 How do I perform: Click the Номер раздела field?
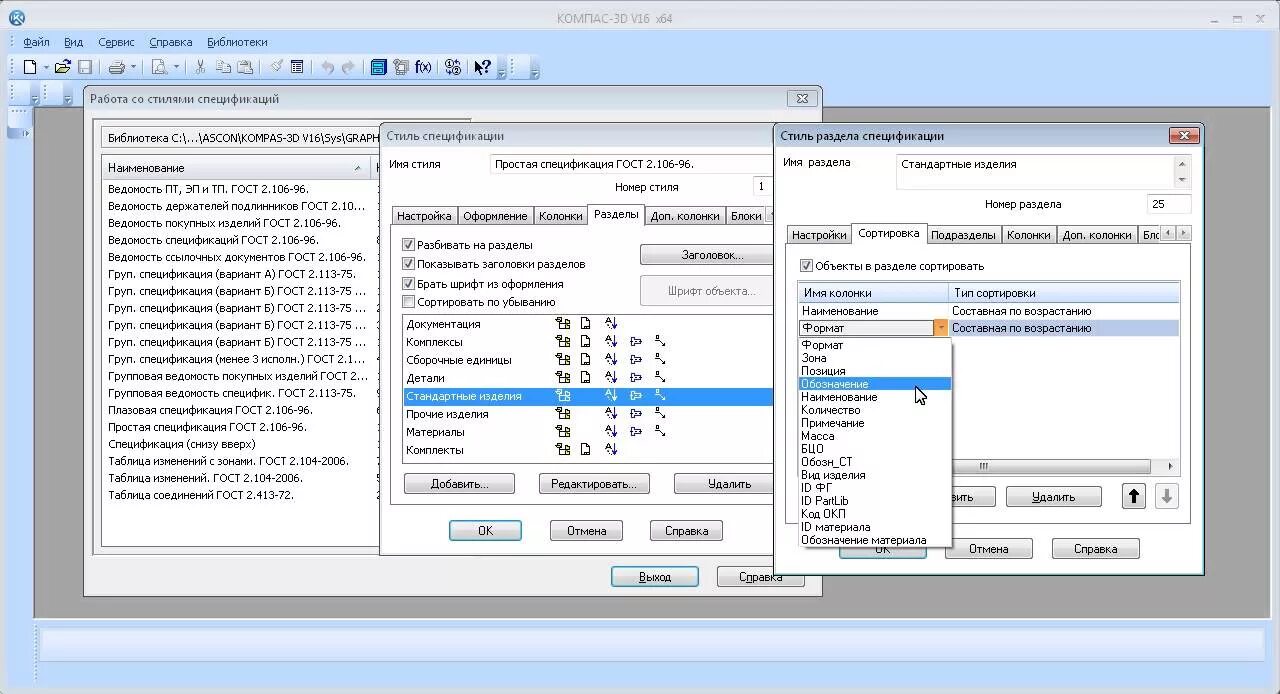pyautogui.click(x=1169, y=204)
